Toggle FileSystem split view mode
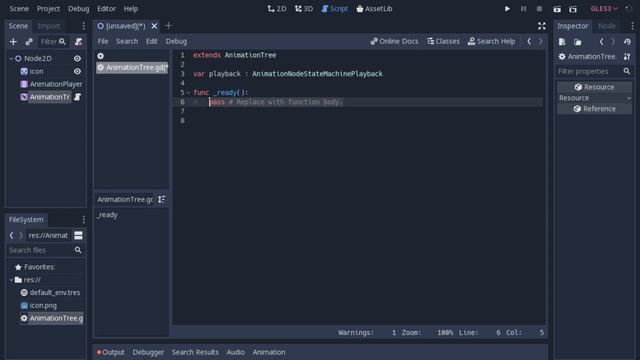This screenshot has width=640, height=360. [x=78, y=236]
